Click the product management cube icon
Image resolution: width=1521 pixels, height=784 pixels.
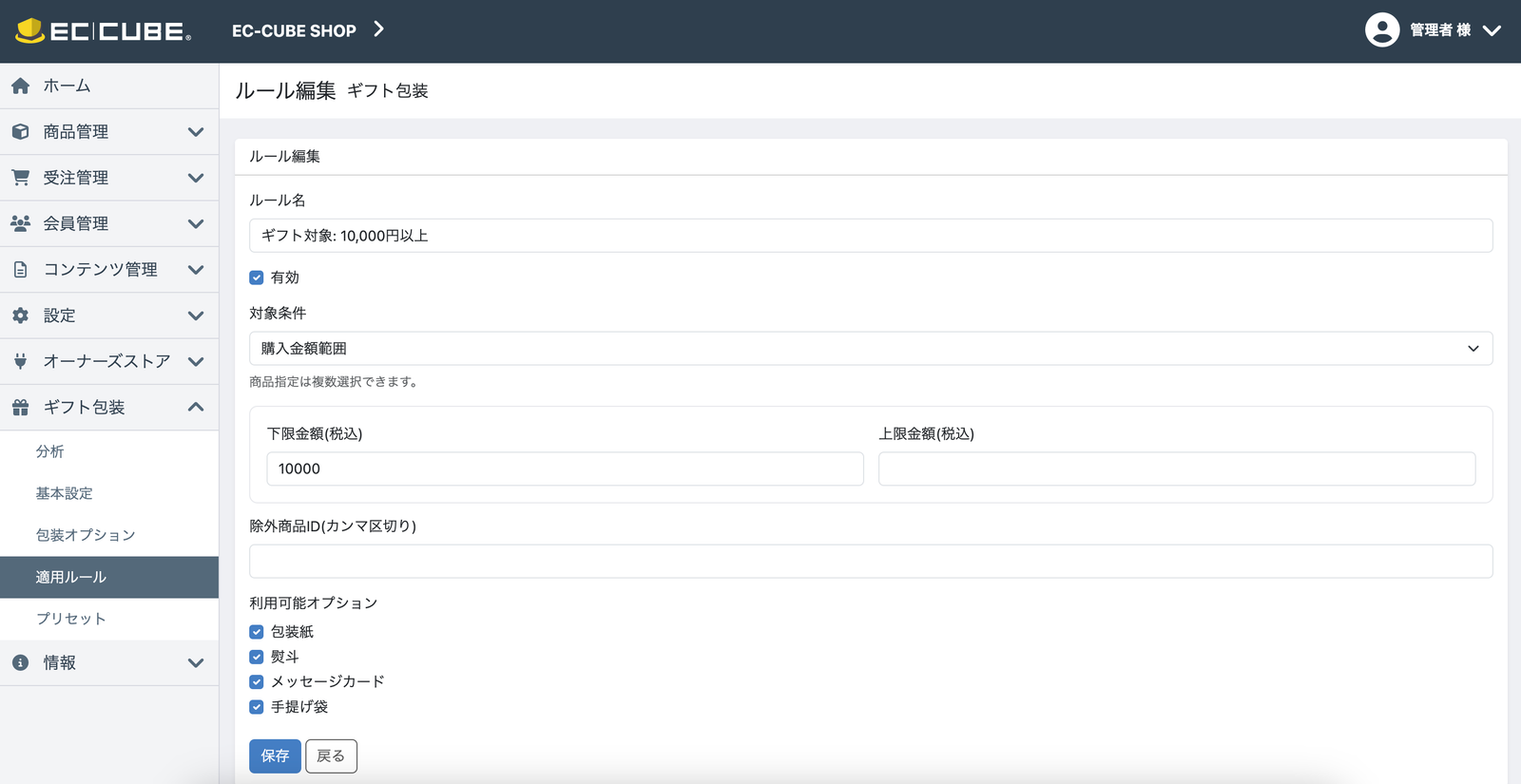(20, 132)
